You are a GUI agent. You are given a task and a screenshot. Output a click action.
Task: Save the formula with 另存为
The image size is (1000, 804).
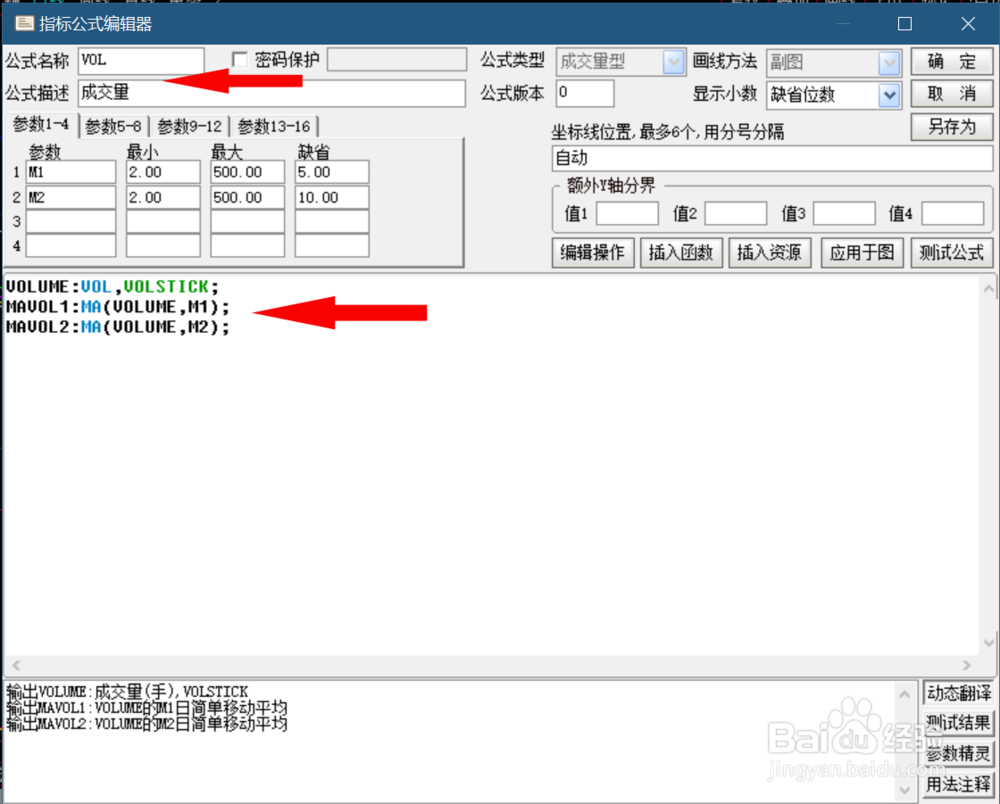951,127
